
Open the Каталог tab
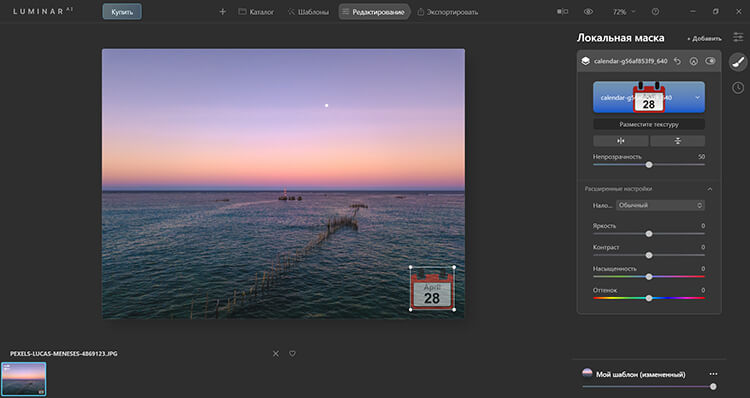tap(256, 12)
